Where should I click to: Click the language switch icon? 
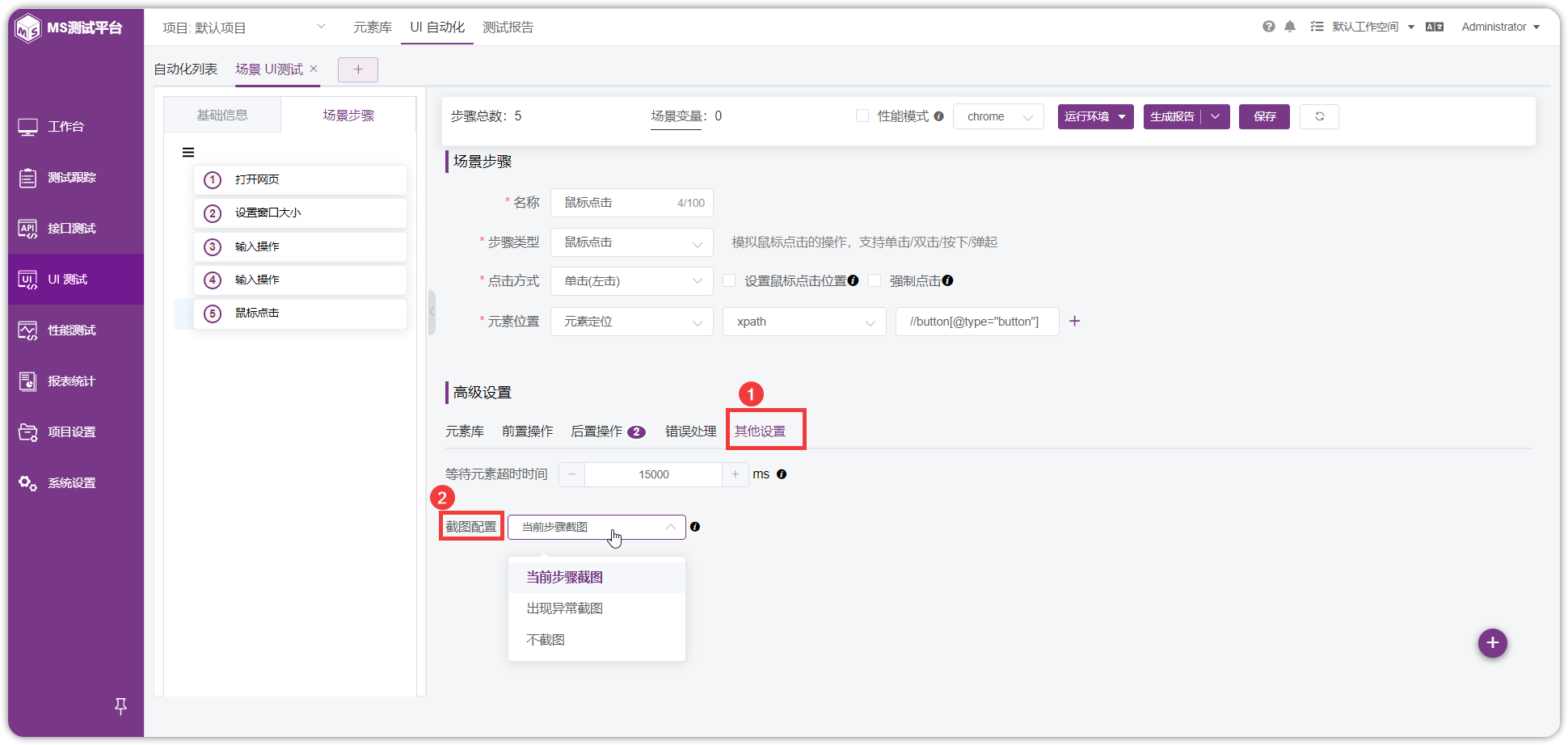tap(1435, 27)
